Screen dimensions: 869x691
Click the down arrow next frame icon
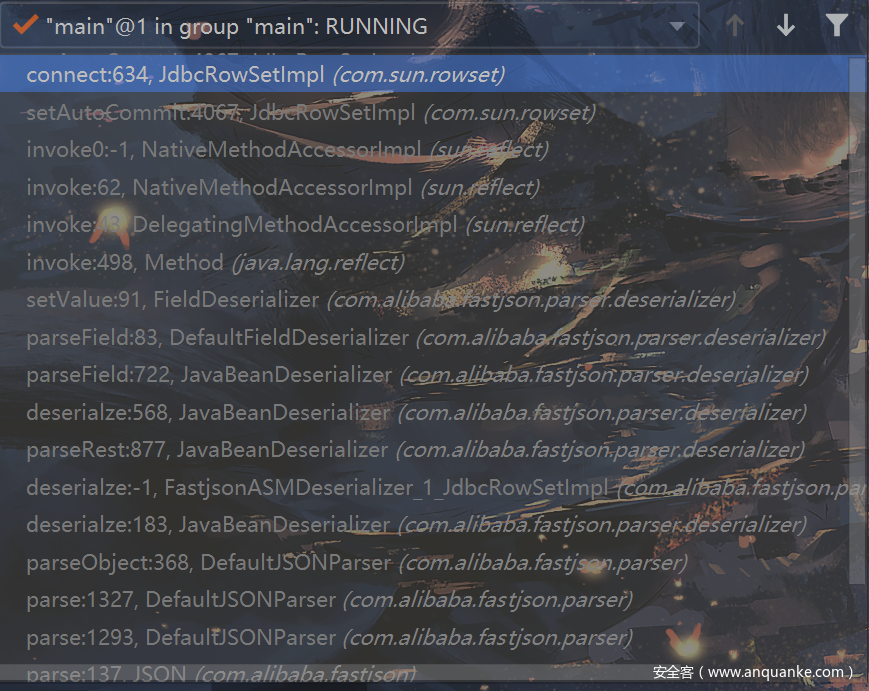coord(785,25)
